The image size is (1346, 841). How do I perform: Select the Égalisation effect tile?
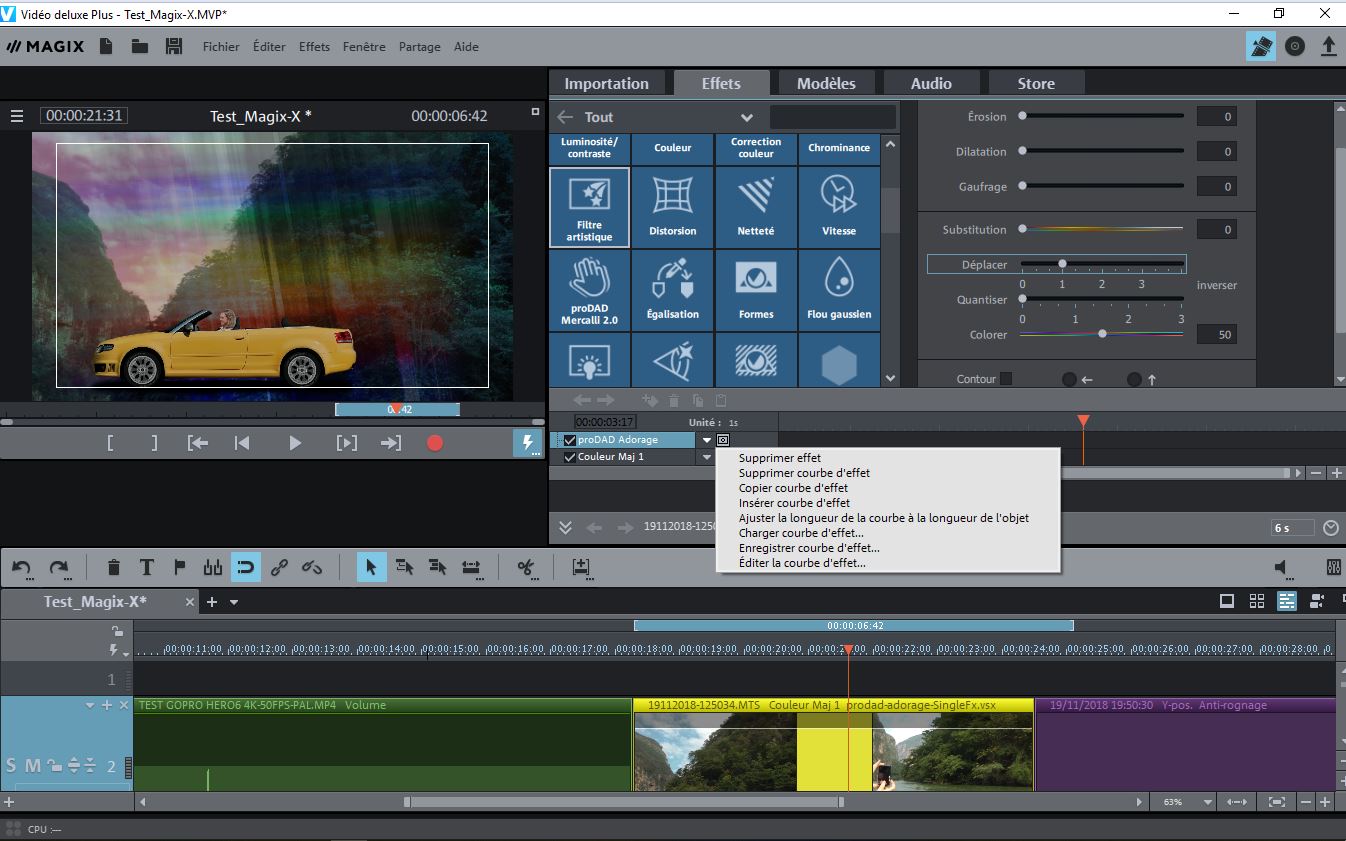click(673, 290)
